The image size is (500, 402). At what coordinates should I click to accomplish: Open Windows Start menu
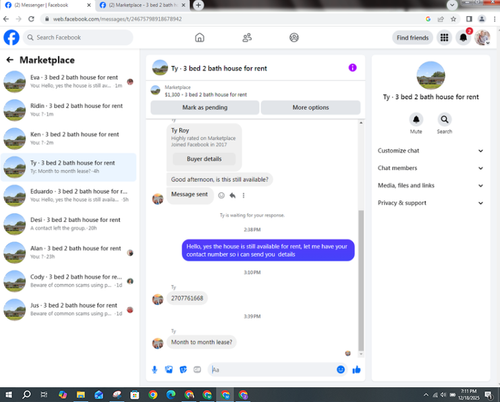[9, 395]
